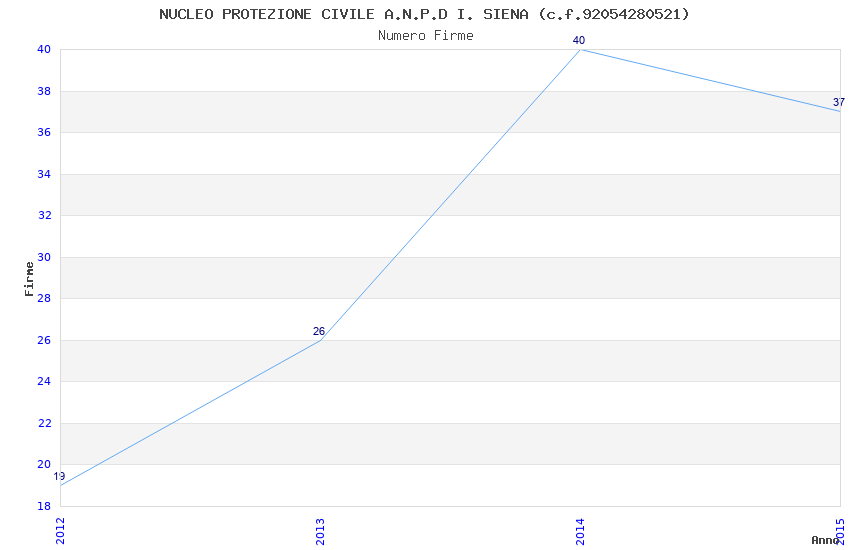
Task: Click the 'Firme' y-axis title
Action: [x=29, y=279]
